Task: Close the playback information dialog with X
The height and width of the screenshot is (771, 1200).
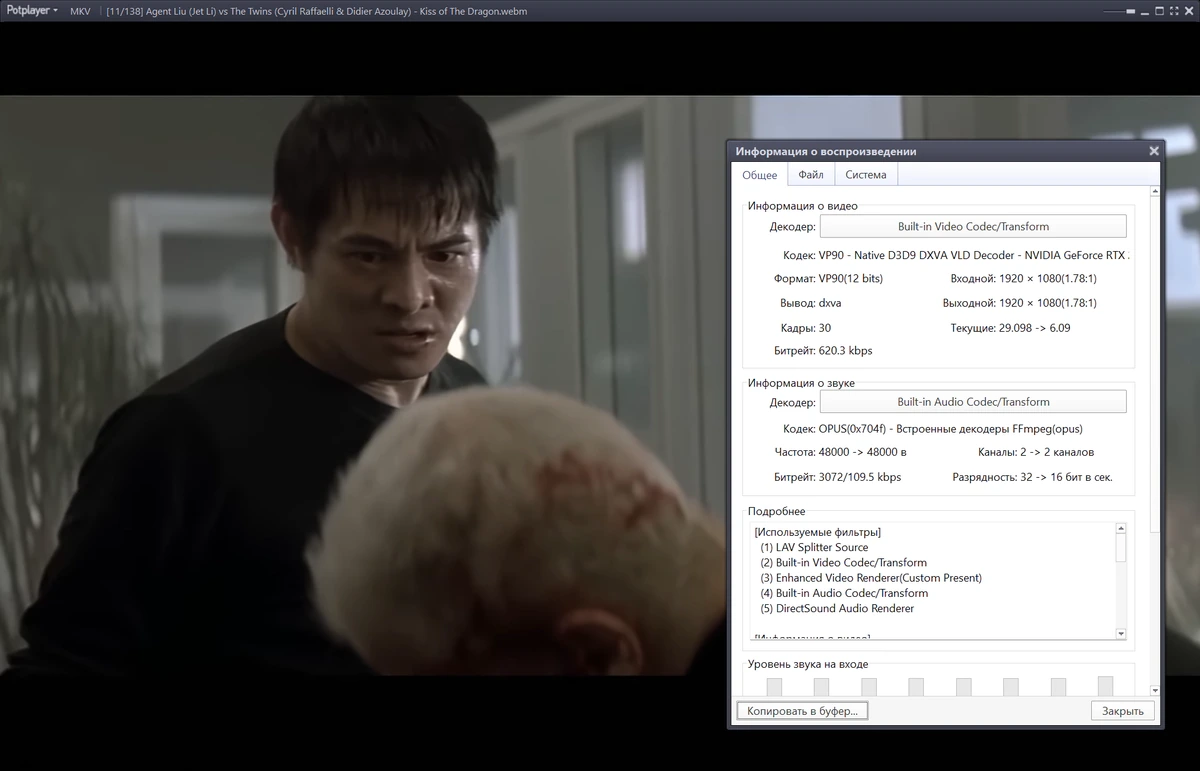Action: click(1154, 151)
